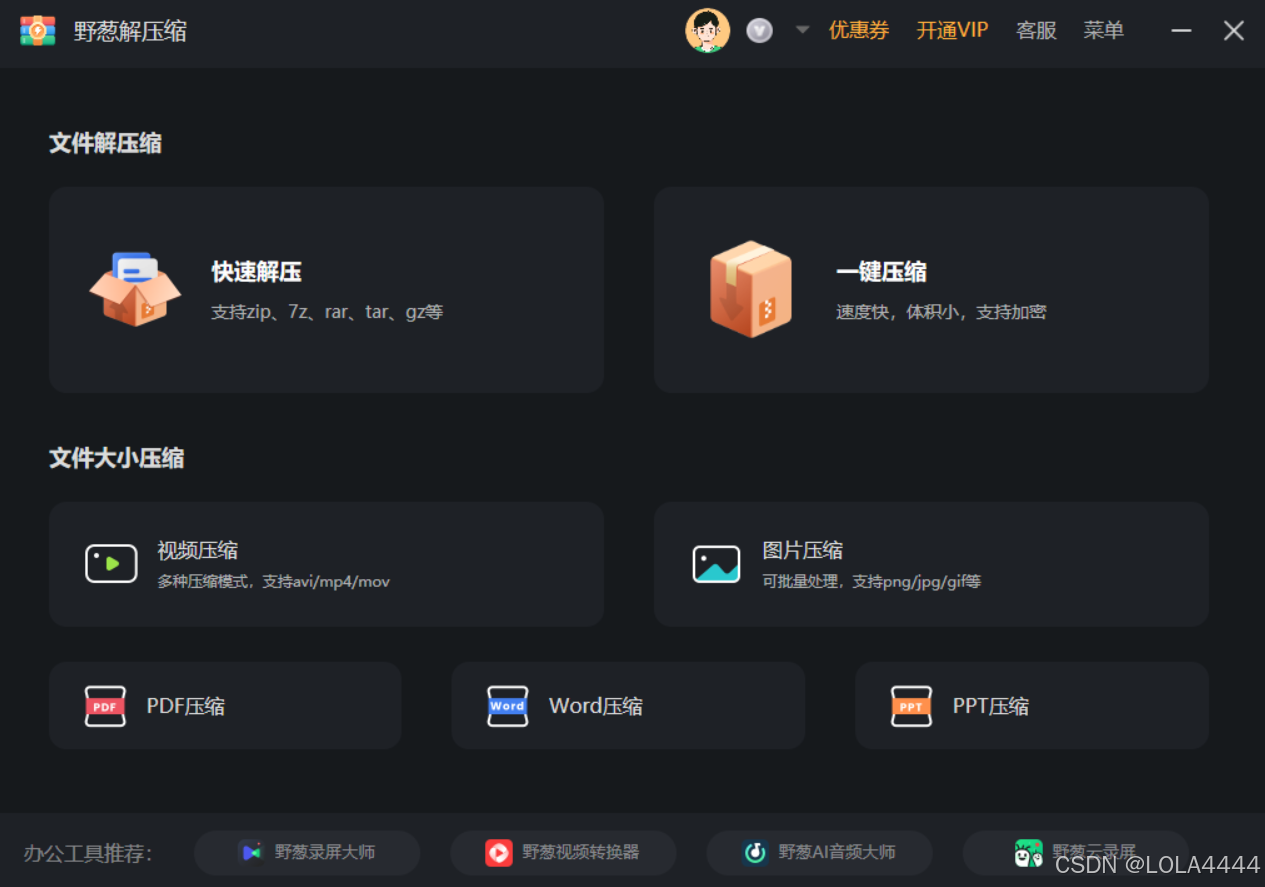Click the green 野葱云录屏 icon
1265x887 pixels.
point(1028,853)
